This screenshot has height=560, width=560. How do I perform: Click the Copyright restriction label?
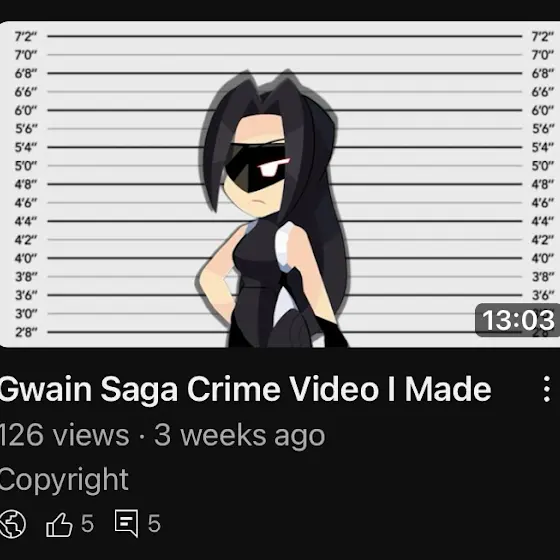coord(64,480)
